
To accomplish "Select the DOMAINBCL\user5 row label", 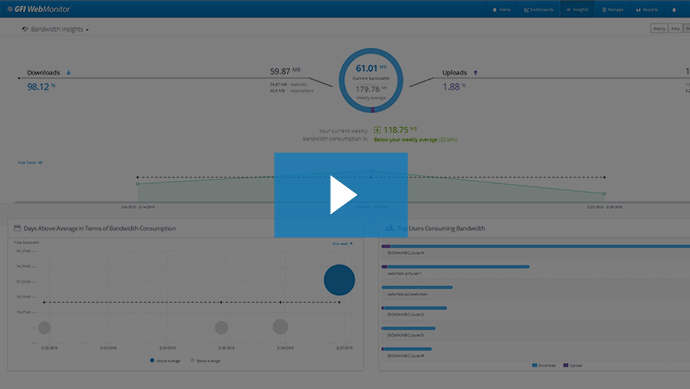I will coord(405,335).
